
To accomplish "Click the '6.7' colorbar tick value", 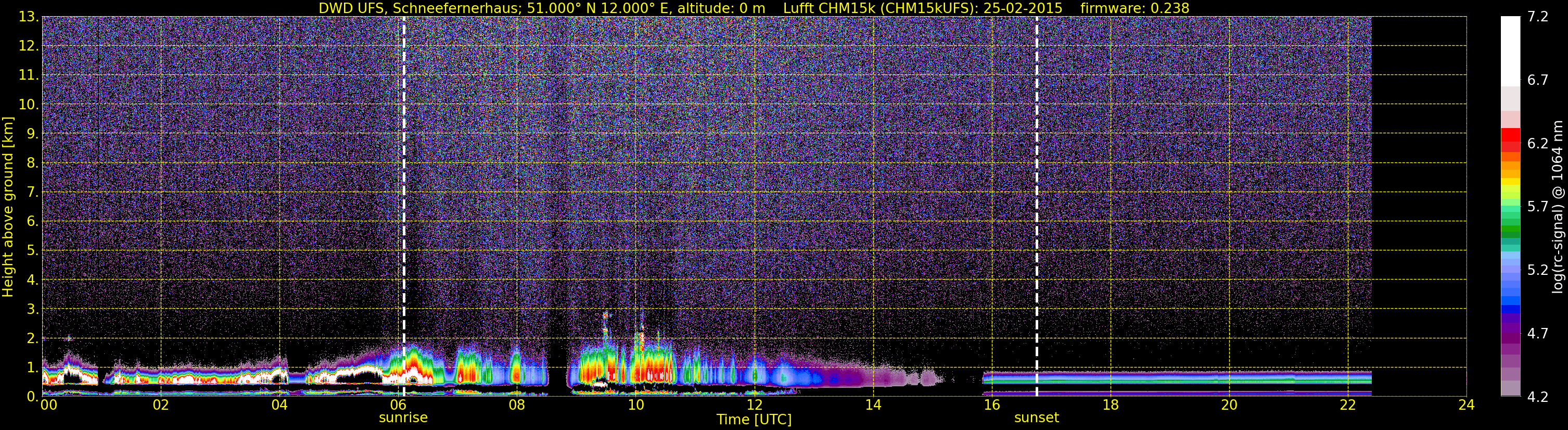I will click(x=1538, y=80).
